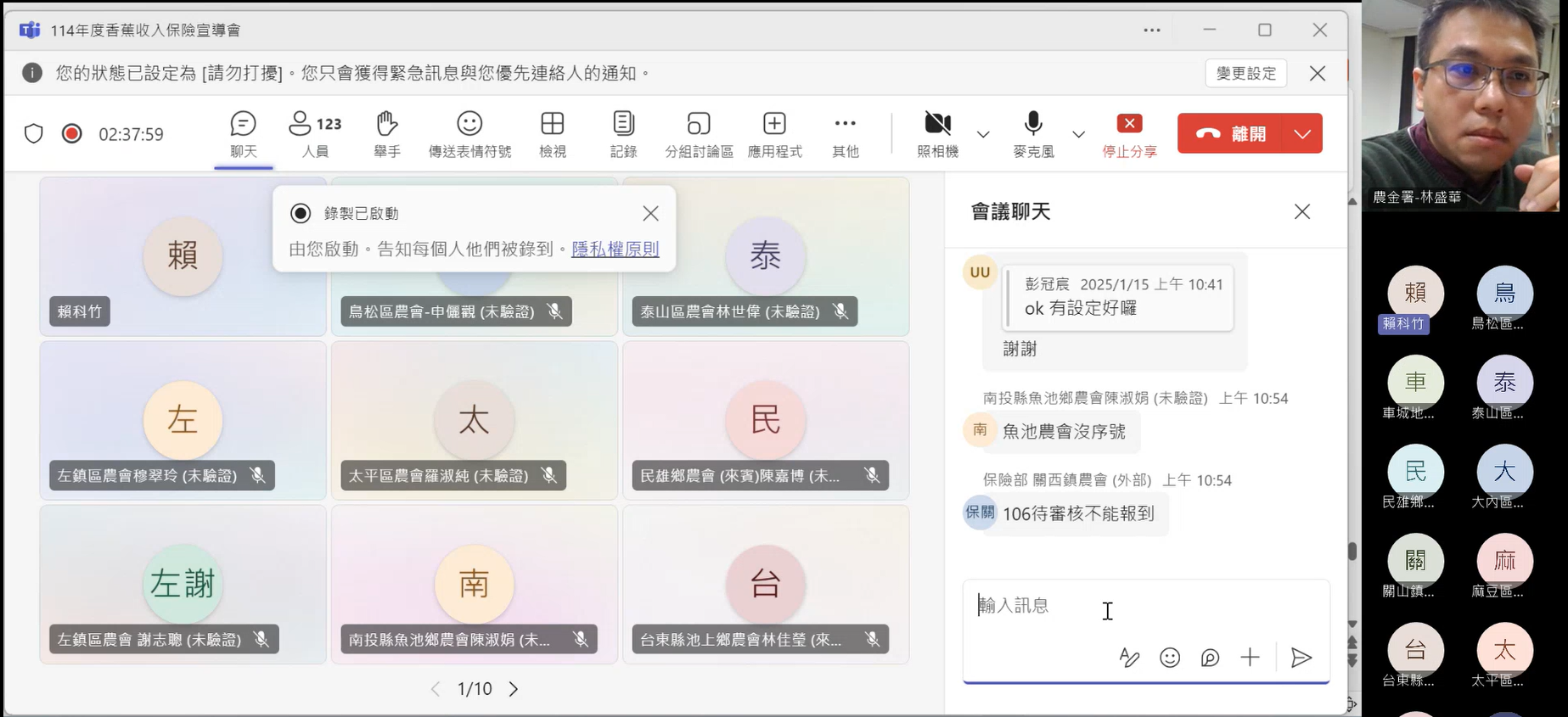Click the 泰 avatar in side strip
The image size is (1568, 717).
coord(1504,383)
